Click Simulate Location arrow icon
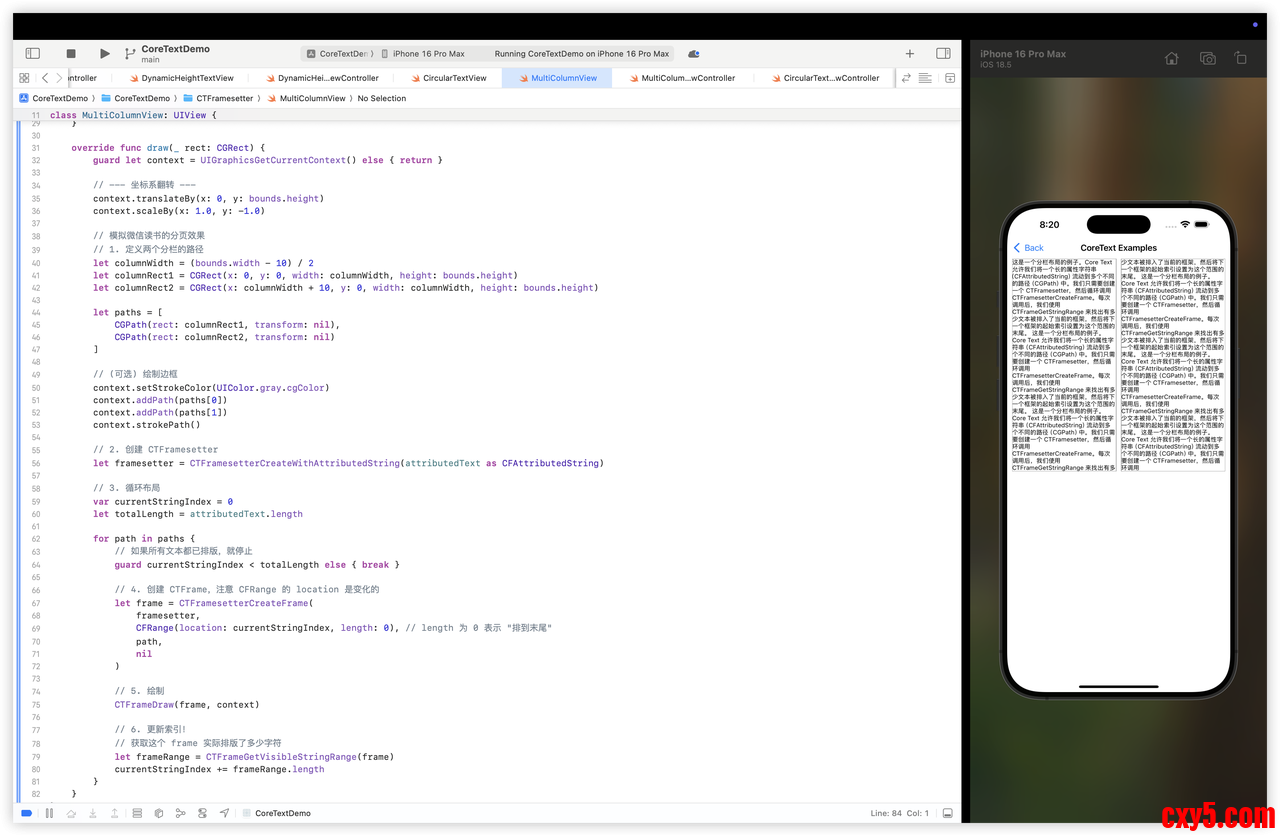1280x836 pixels. [224, 813]
